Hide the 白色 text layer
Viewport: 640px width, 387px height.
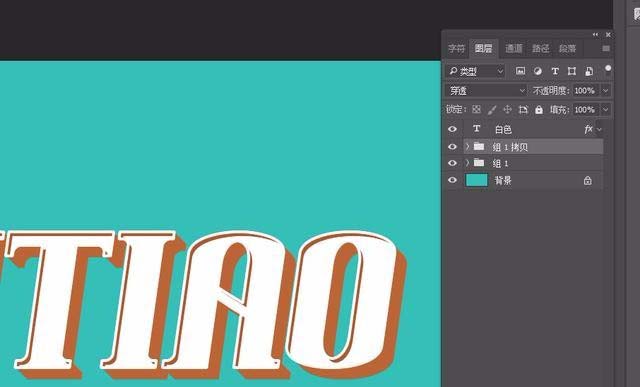452,129
